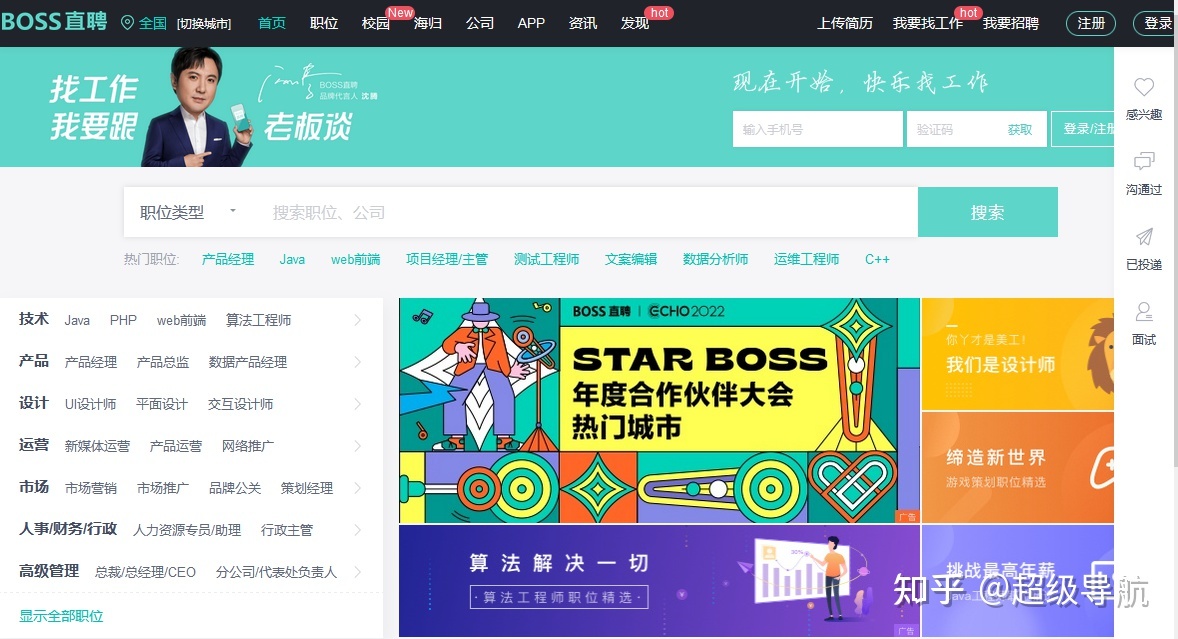The width and height of the screenshot is (1178, 639).
Task: Click 算法工程师 under 技术 category
Action: pyautogui.click(x=258, y=320)
